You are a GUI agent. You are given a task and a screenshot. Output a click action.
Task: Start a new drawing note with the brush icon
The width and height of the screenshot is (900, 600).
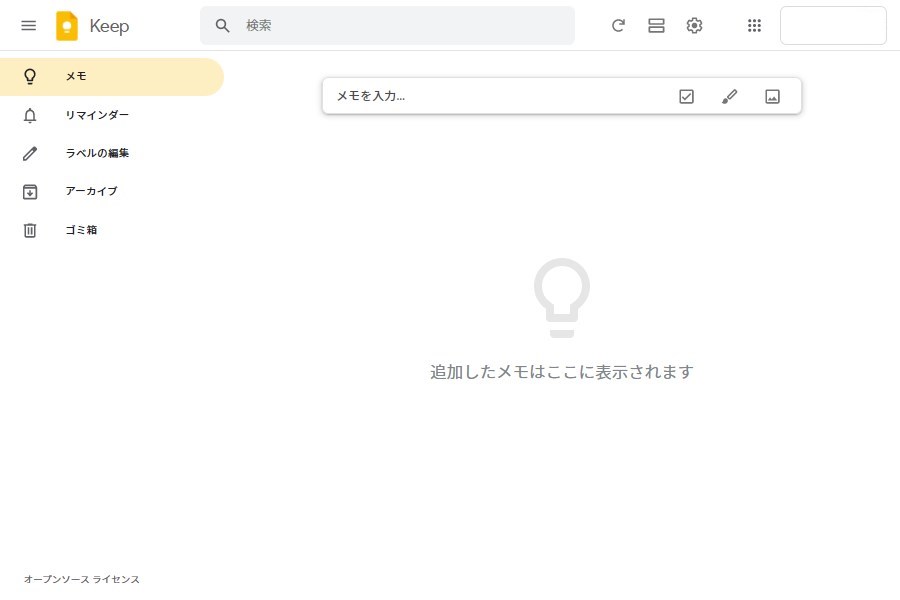coord(729,96)
